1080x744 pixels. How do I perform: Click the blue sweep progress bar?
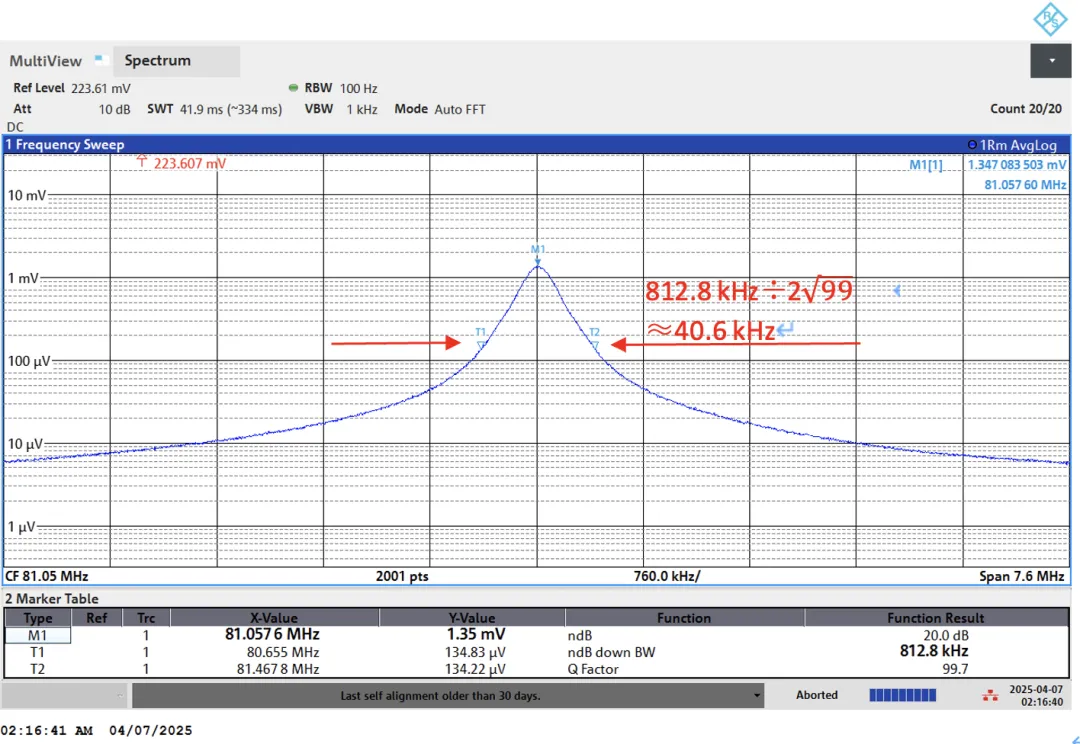[x=905, y=695]
